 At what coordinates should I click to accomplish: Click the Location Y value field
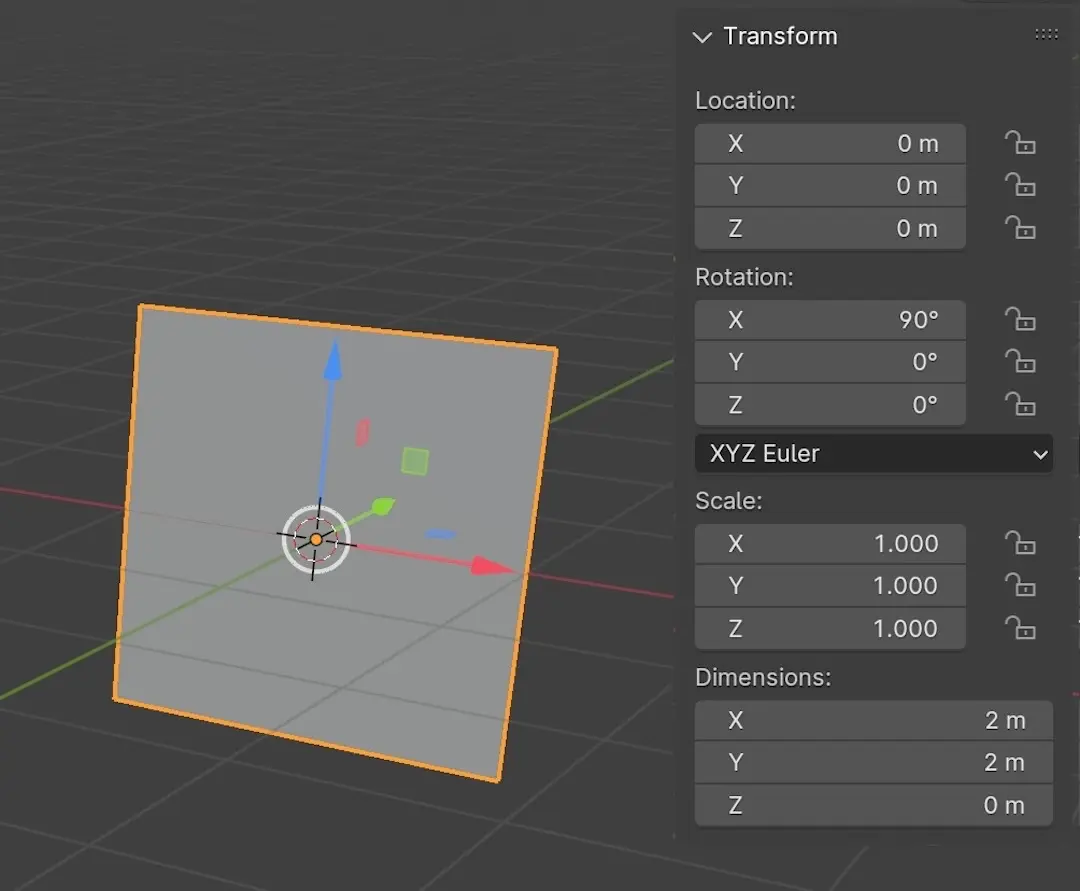(830, 186)
